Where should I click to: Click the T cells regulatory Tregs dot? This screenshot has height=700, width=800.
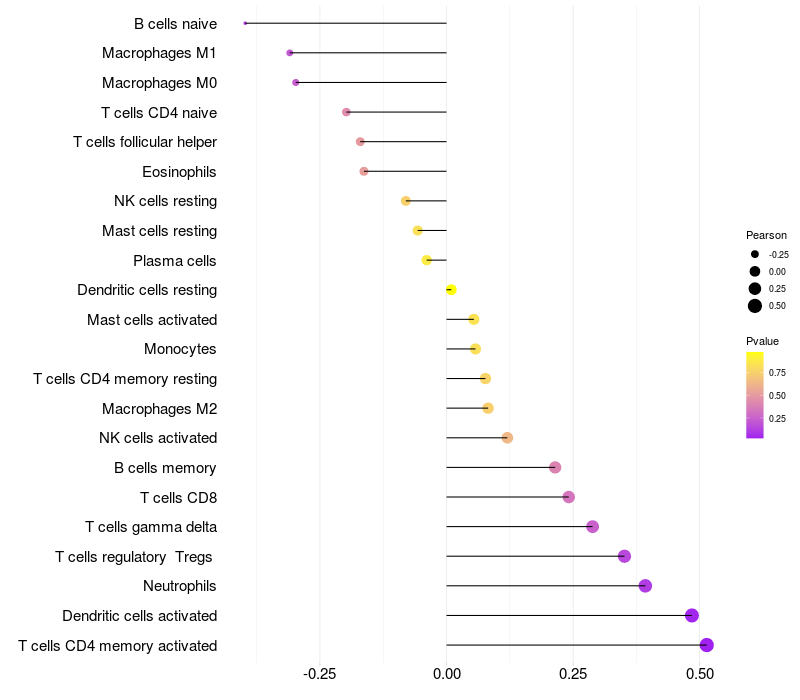[624, 556]
